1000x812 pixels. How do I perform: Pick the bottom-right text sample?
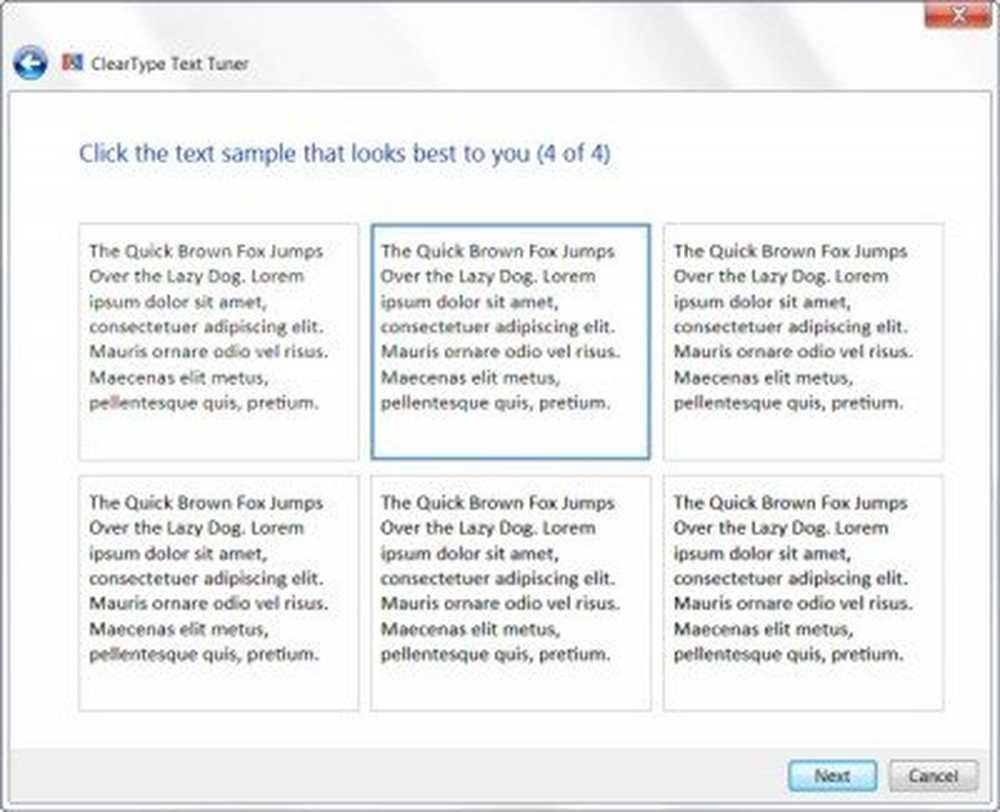click(x=803, y=593)
